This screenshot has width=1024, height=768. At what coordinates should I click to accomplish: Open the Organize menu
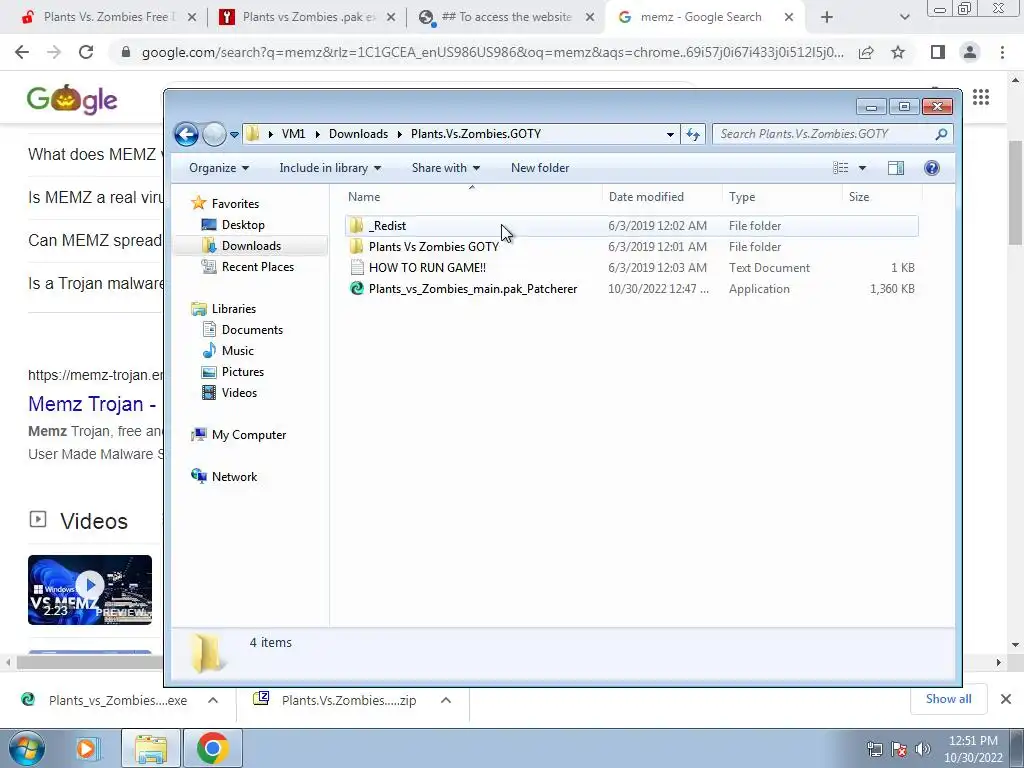click(219, 168)
